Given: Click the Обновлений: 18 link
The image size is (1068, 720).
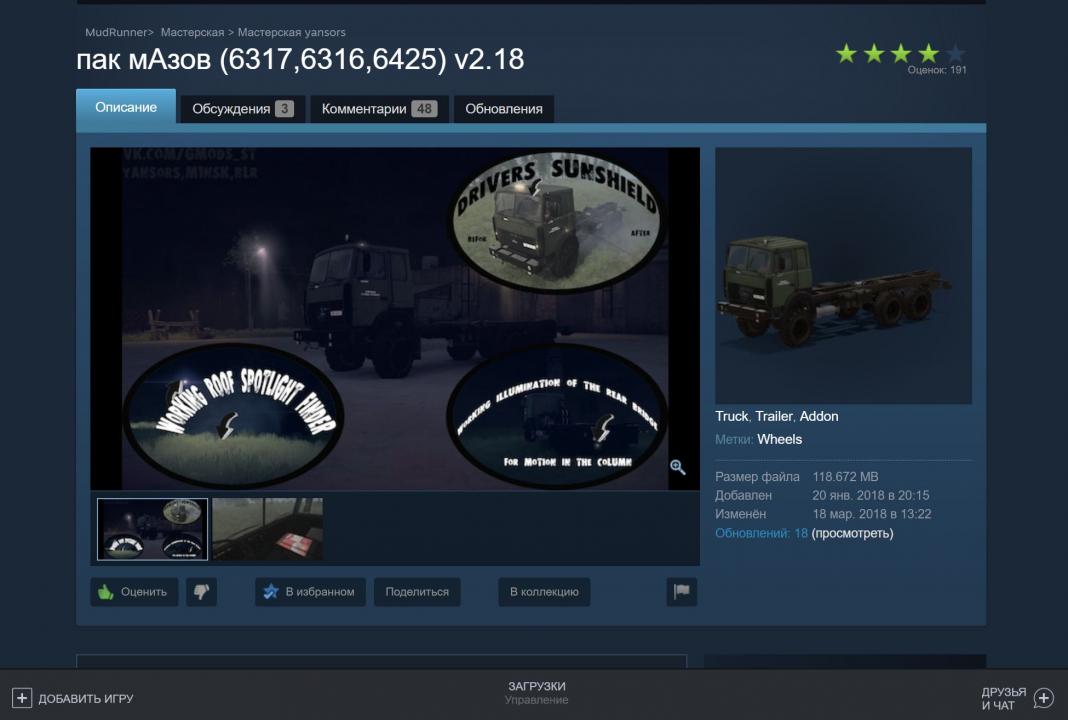Looking at the screenshot, I should coord(761,533).
